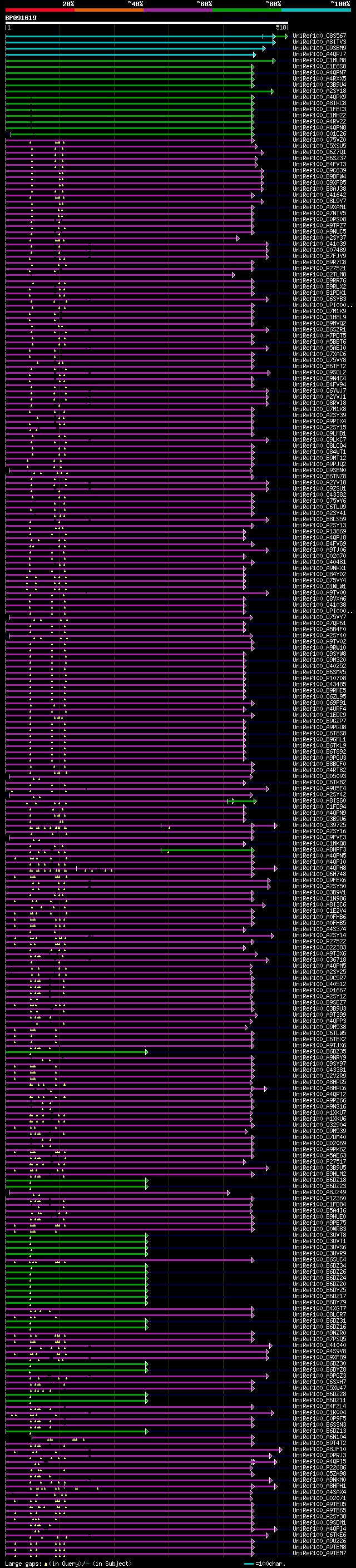This screenshot has height=1568, width=356.
Task: Select the UniRef100_B9N4C4 label
Action: pyautogui.click(x=319, y=379)
